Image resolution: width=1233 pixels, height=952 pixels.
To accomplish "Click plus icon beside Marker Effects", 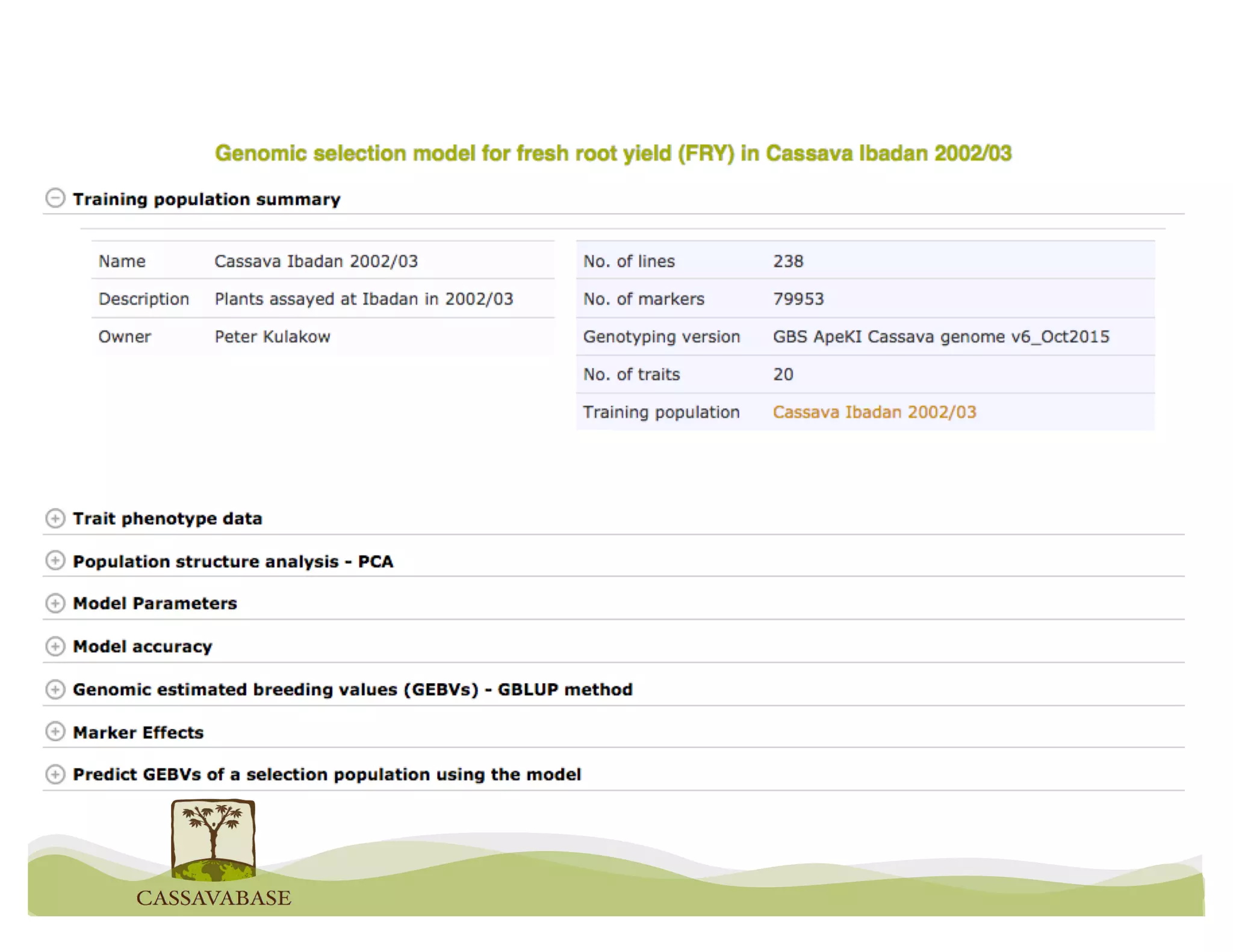I will pos(55,732).
